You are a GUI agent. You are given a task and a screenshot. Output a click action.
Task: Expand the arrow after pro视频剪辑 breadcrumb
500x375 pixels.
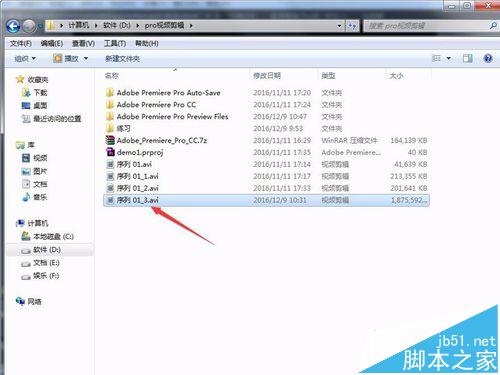click(191, 26)
